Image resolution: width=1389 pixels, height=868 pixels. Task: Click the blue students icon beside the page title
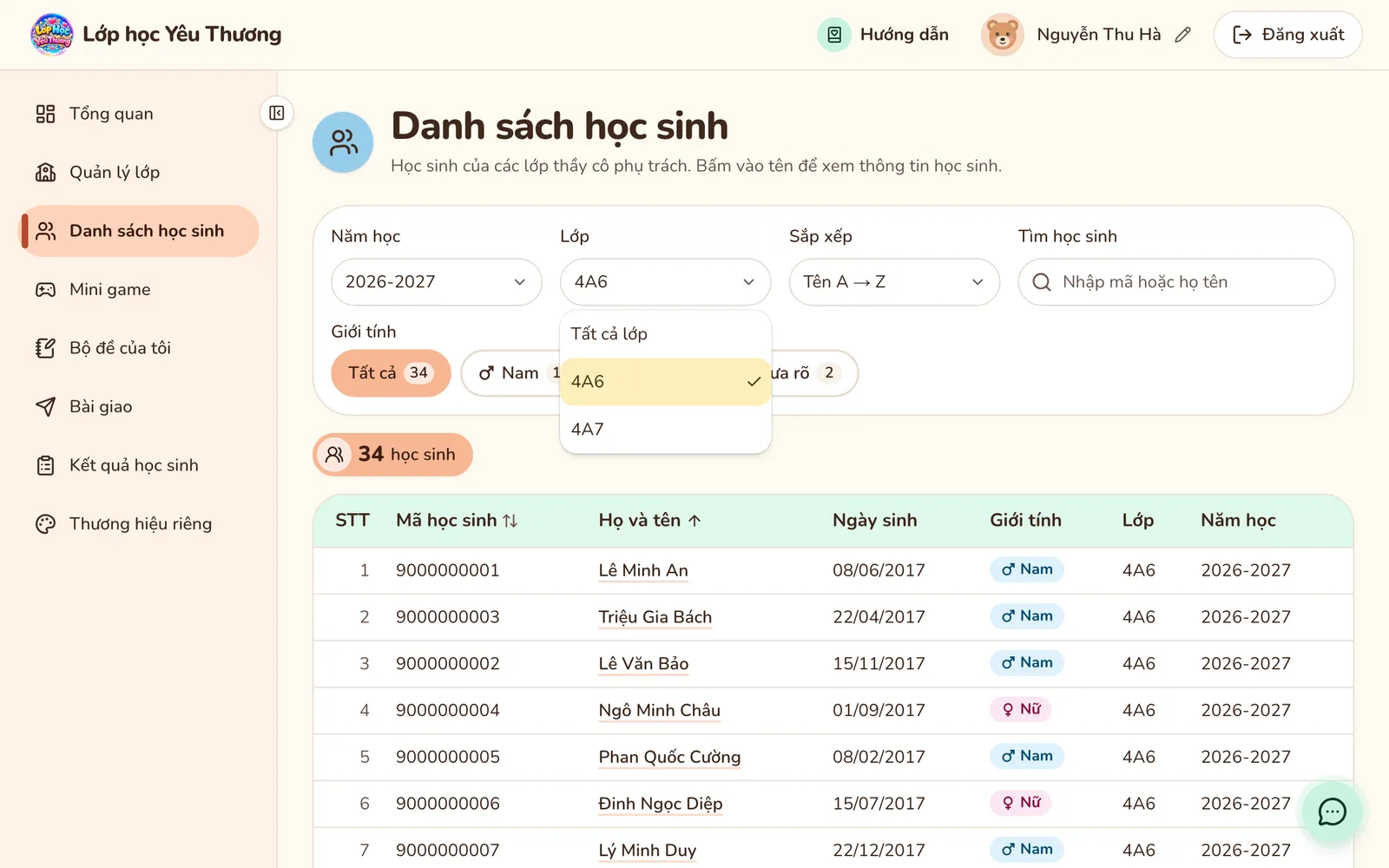click(x=343, y=142)
